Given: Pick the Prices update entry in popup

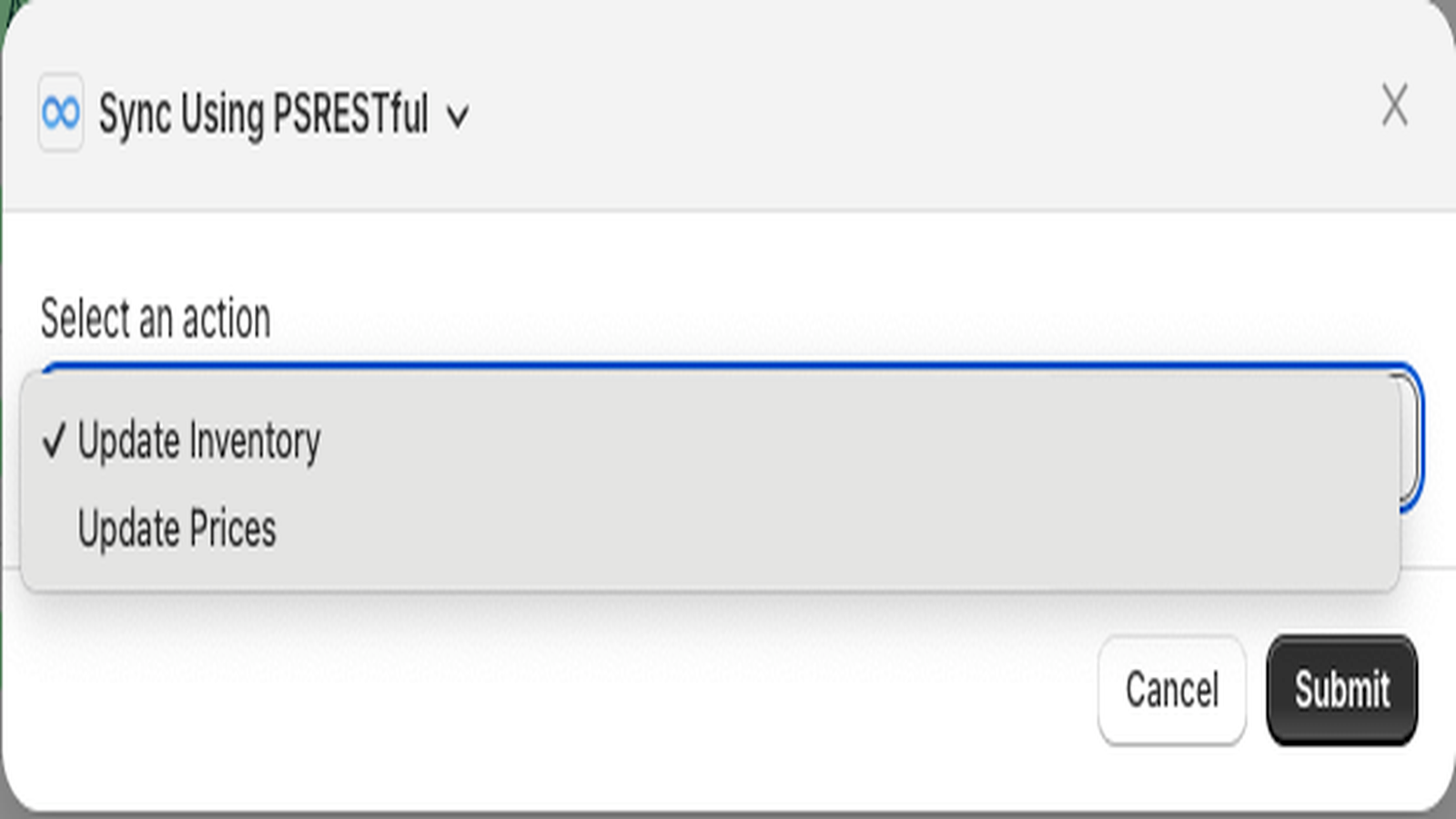Looking at the screenshot, I should [x=177, y=529].
